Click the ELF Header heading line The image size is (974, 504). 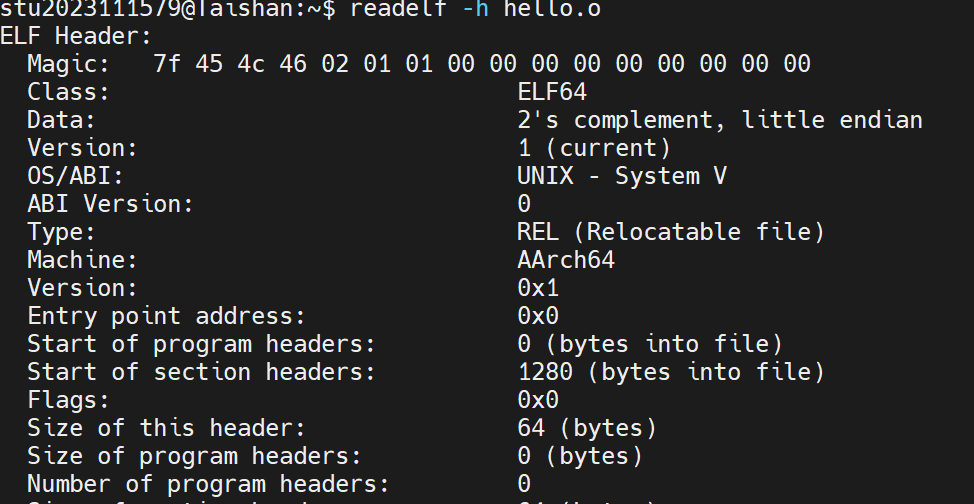[x=76, y=37]
